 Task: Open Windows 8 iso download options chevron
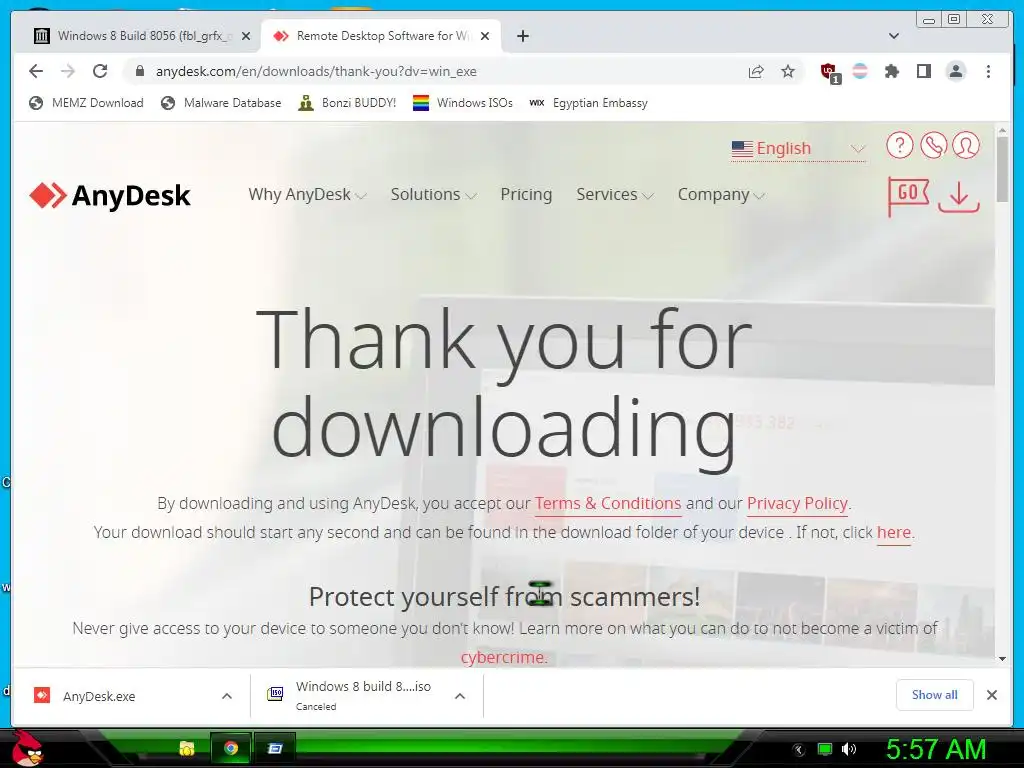[460, 696]
